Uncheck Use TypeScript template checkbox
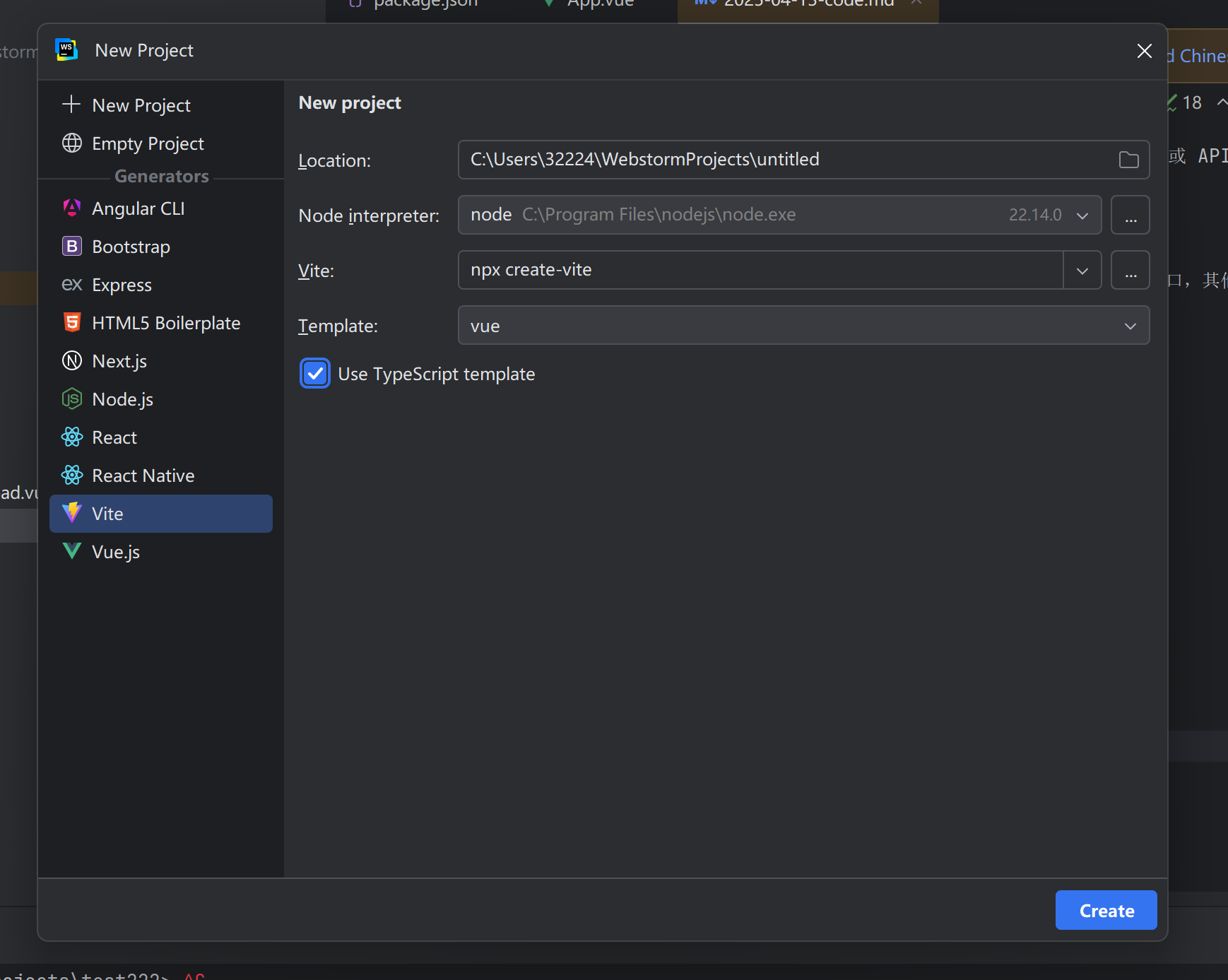The height and width of the screenshot is (980, 1228). pos(315,374)
